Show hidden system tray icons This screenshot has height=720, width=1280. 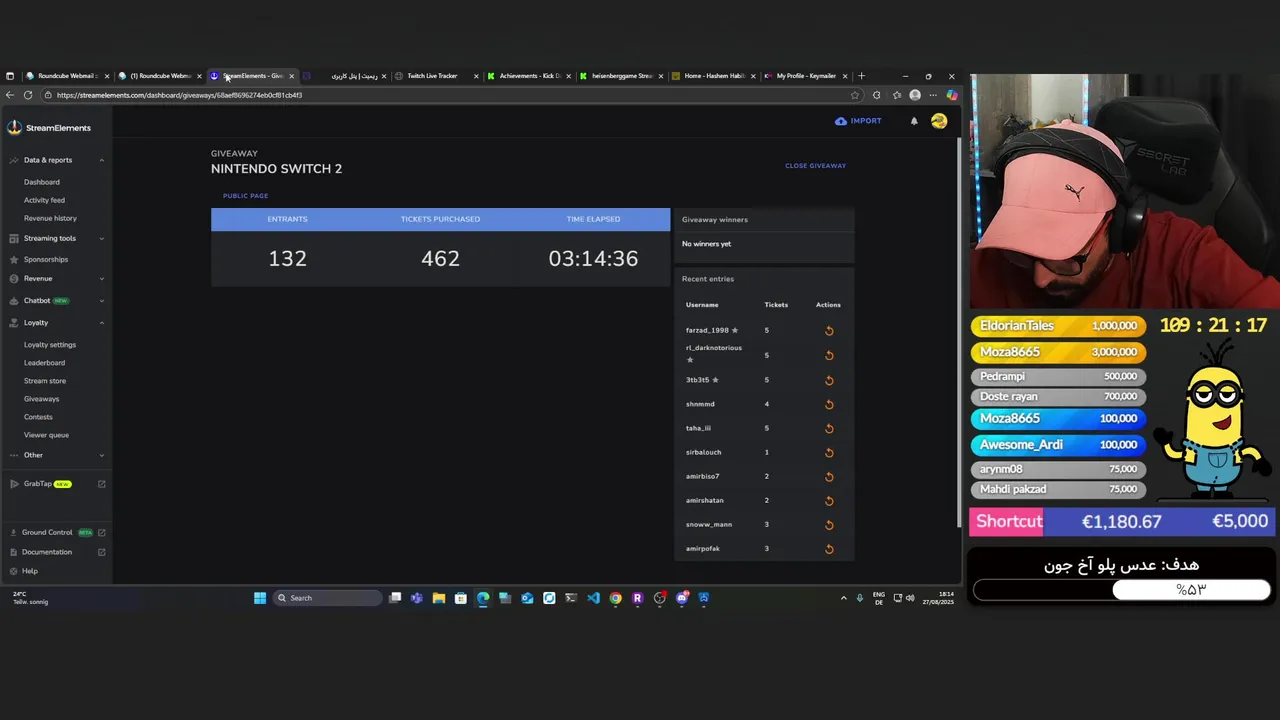point(843,598)
